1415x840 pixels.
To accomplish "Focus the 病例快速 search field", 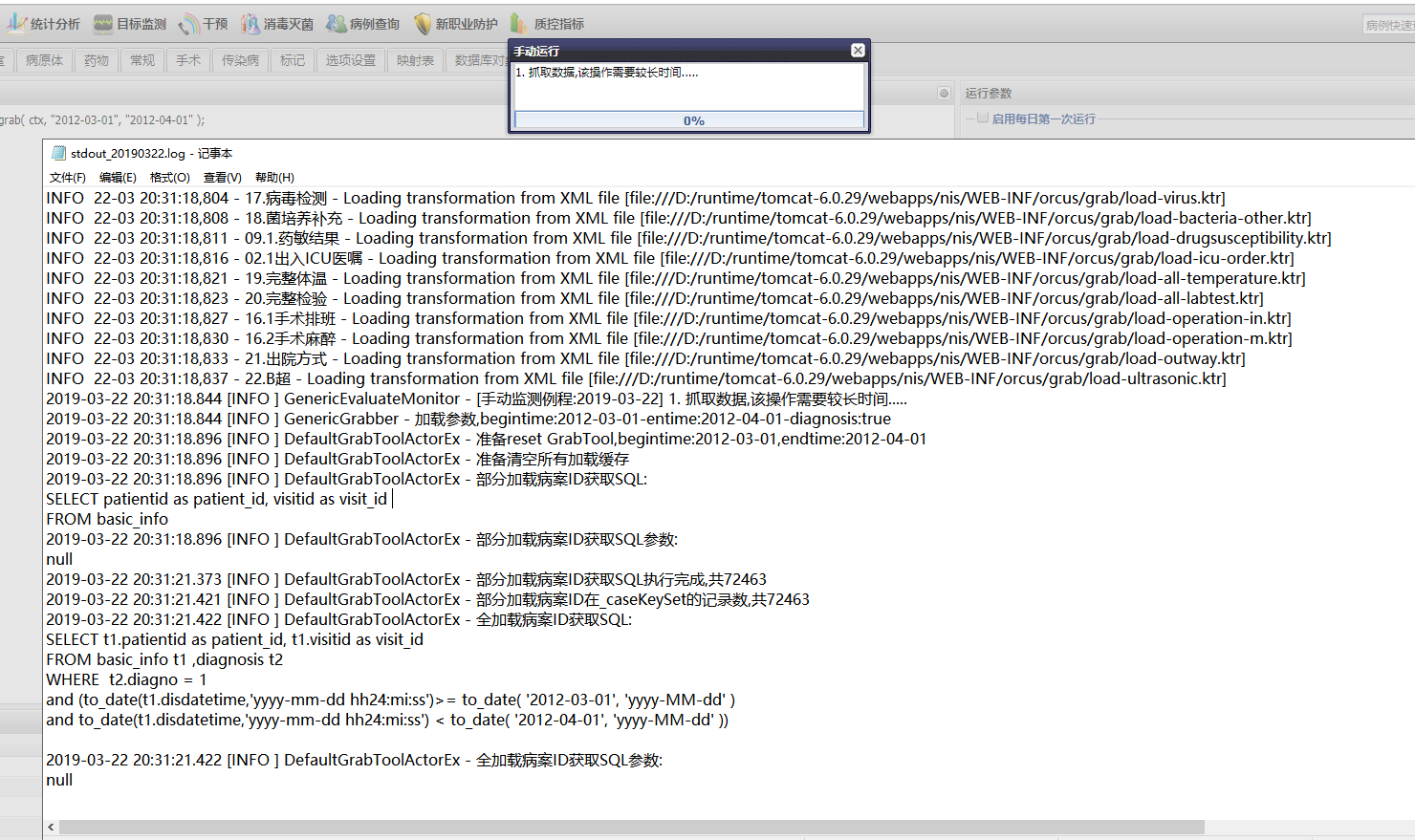I will click(1389, 25).
